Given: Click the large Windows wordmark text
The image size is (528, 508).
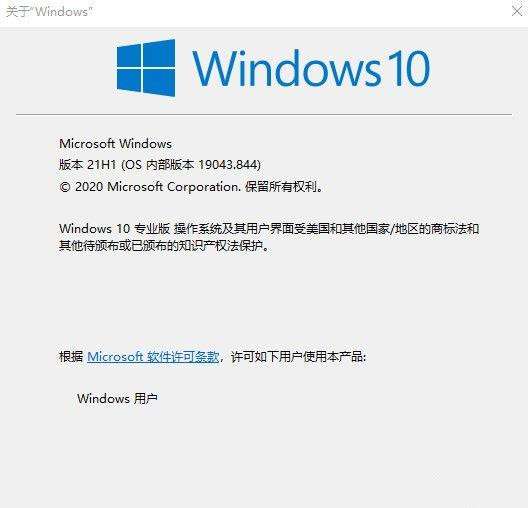Looking at the screenshot, I should [x=287, y=68].
